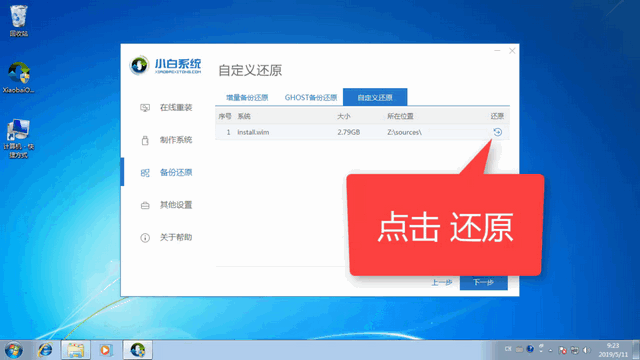Viewport: 640px width, 360px height.
Task: Click the network tray icon
Action: pyautogui.click(x=575, y=350)
